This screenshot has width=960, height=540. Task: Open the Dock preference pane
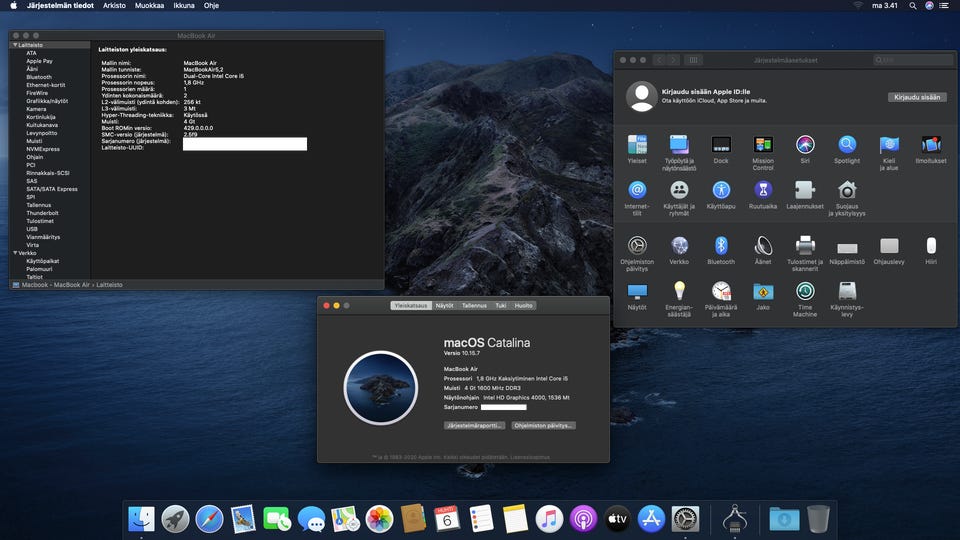[721, 145]
